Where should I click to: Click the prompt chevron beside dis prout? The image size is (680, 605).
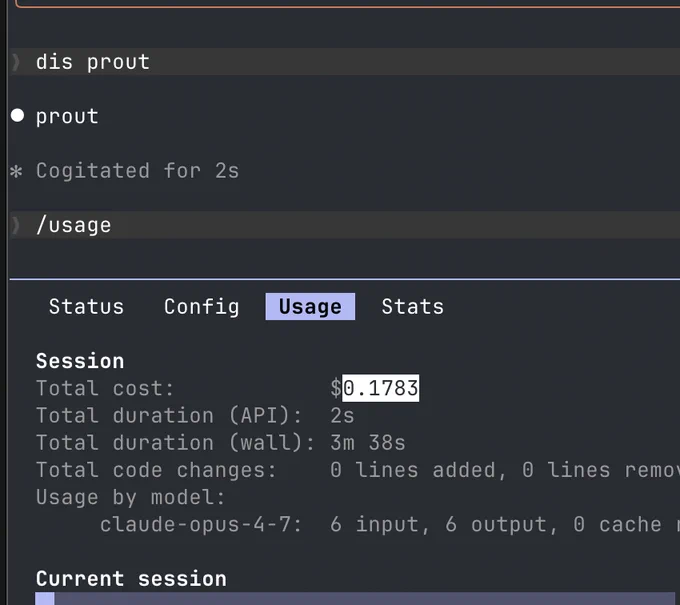(x=16, y=62)
